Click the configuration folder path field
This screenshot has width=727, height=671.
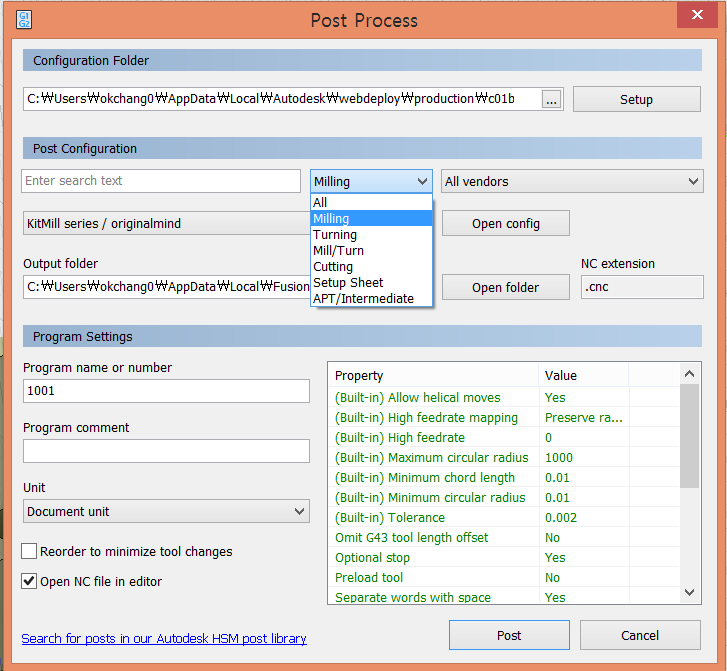282,99
